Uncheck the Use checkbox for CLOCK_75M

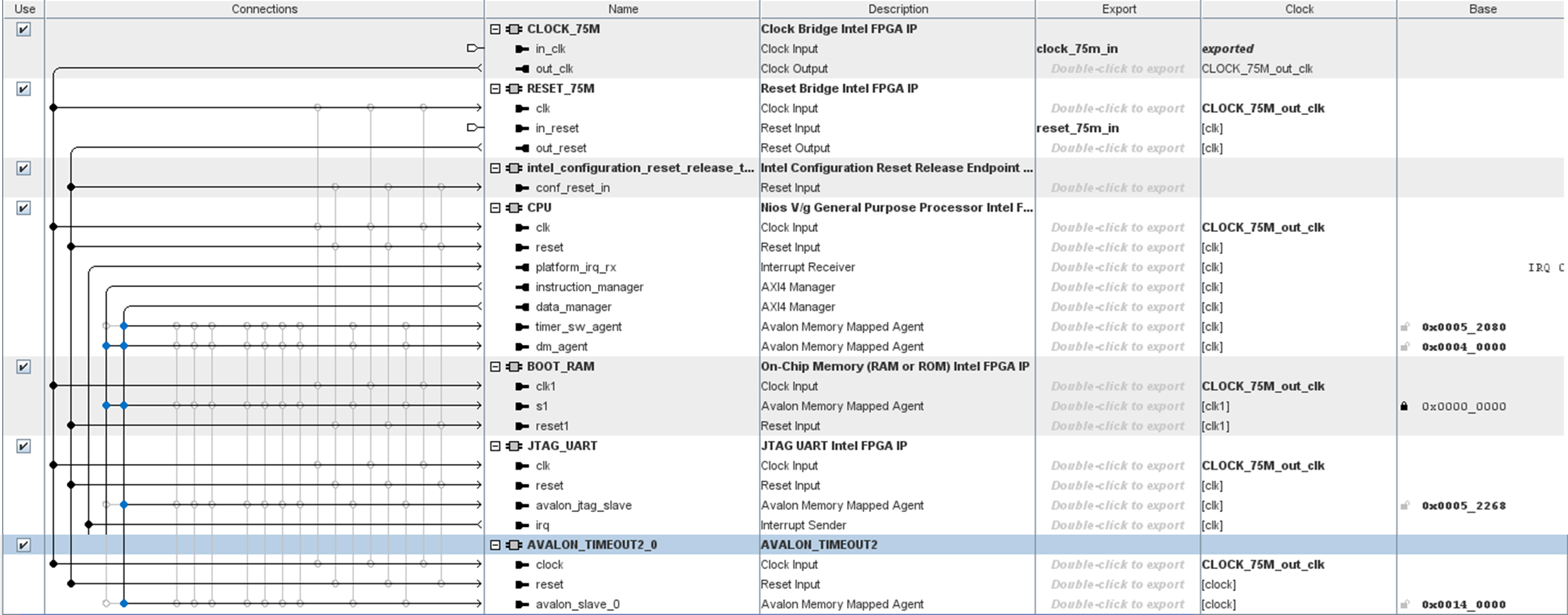[x=23, y=29]
